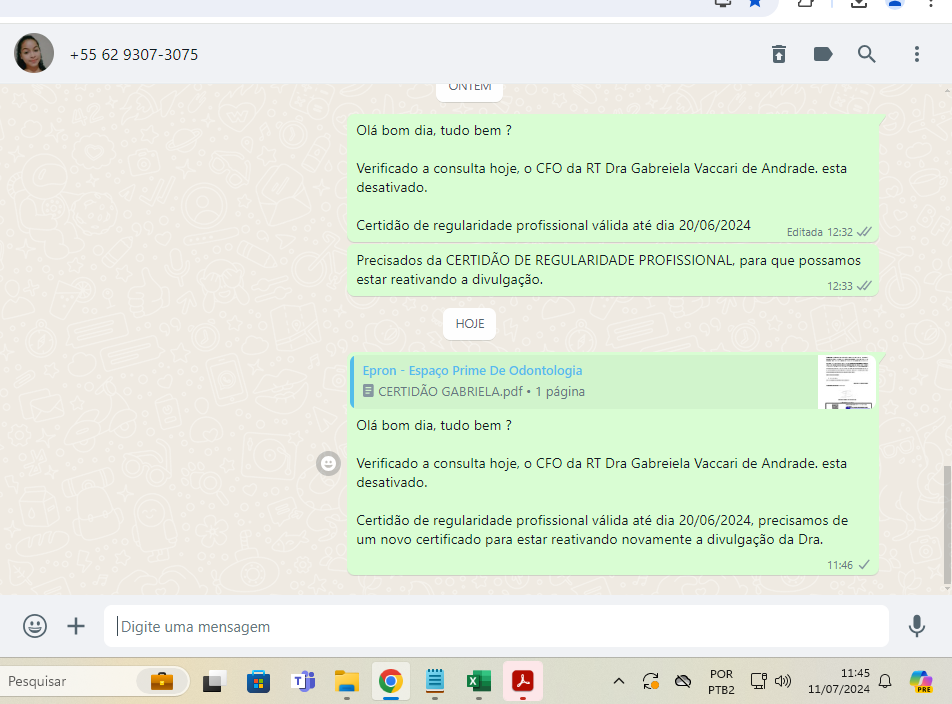Click the delete chat trash icon

point(778,54)
